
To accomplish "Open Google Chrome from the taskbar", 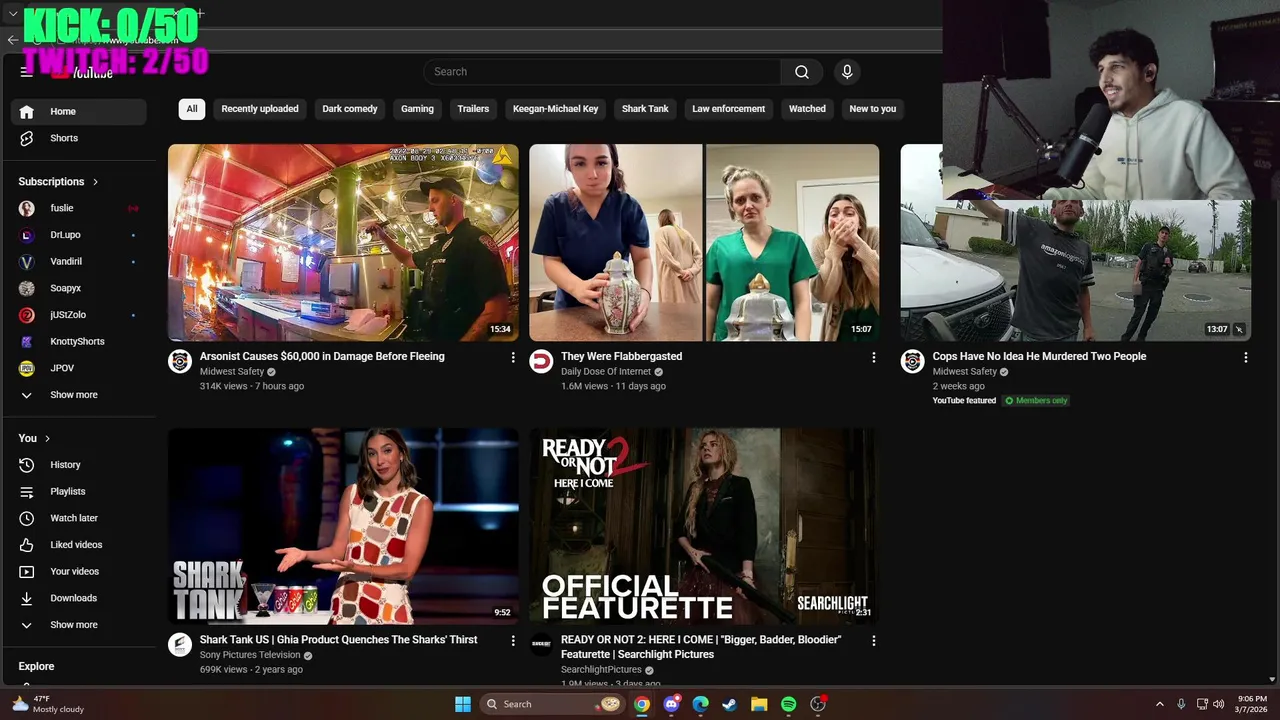I will click(642, 704).
